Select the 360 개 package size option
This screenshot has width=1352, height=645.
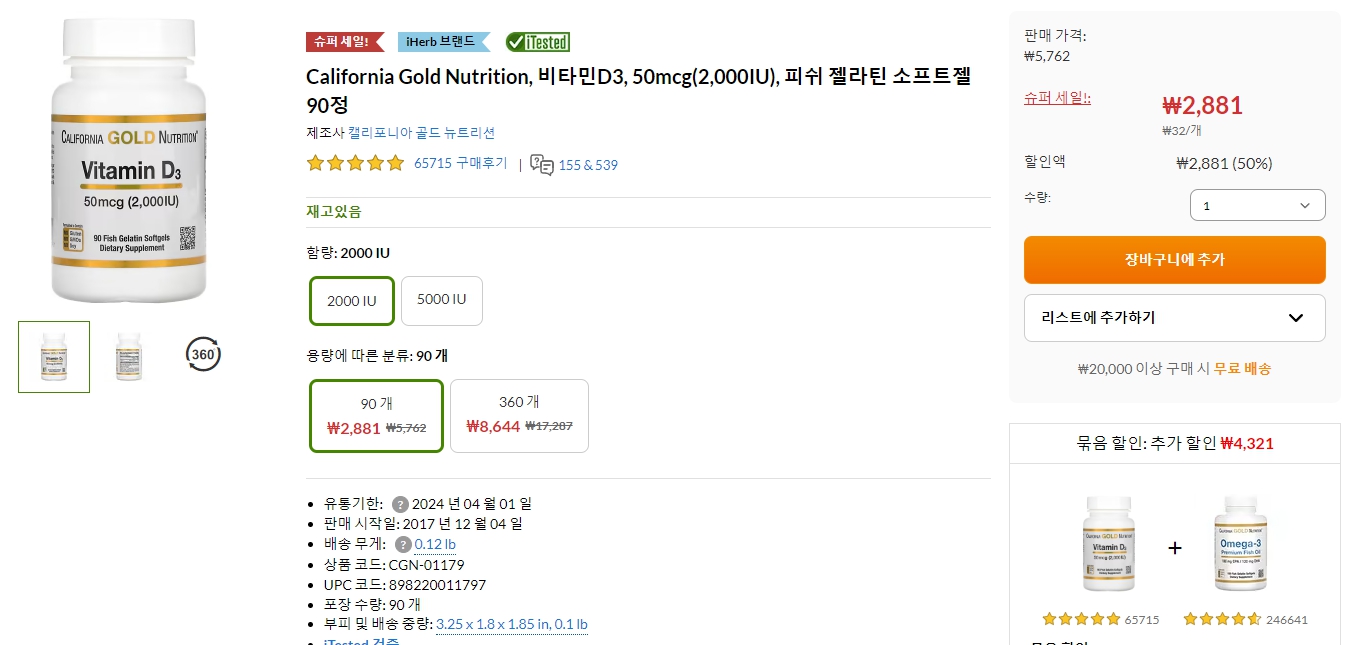[519, 415]
